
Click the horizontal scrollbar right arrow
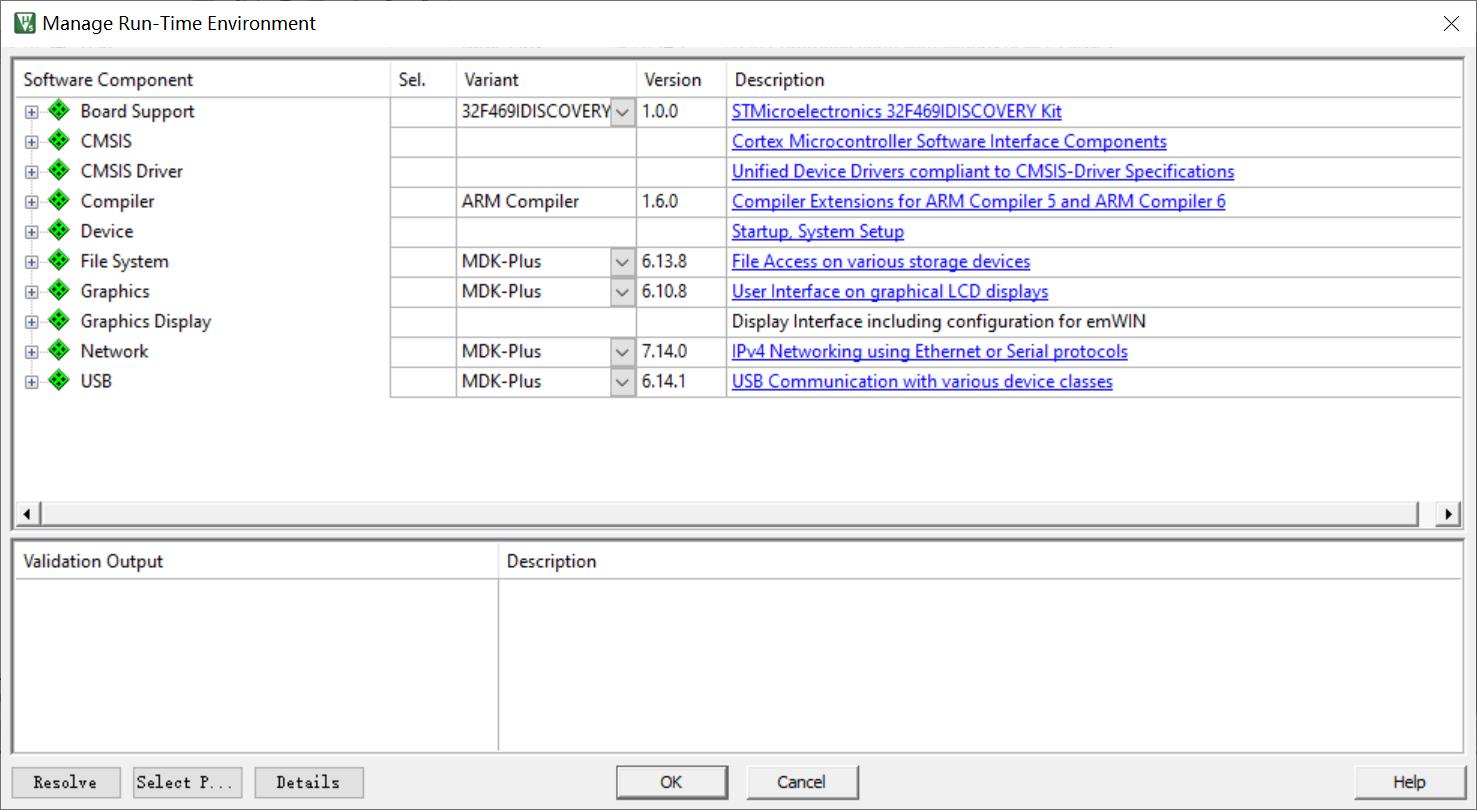1448,514
